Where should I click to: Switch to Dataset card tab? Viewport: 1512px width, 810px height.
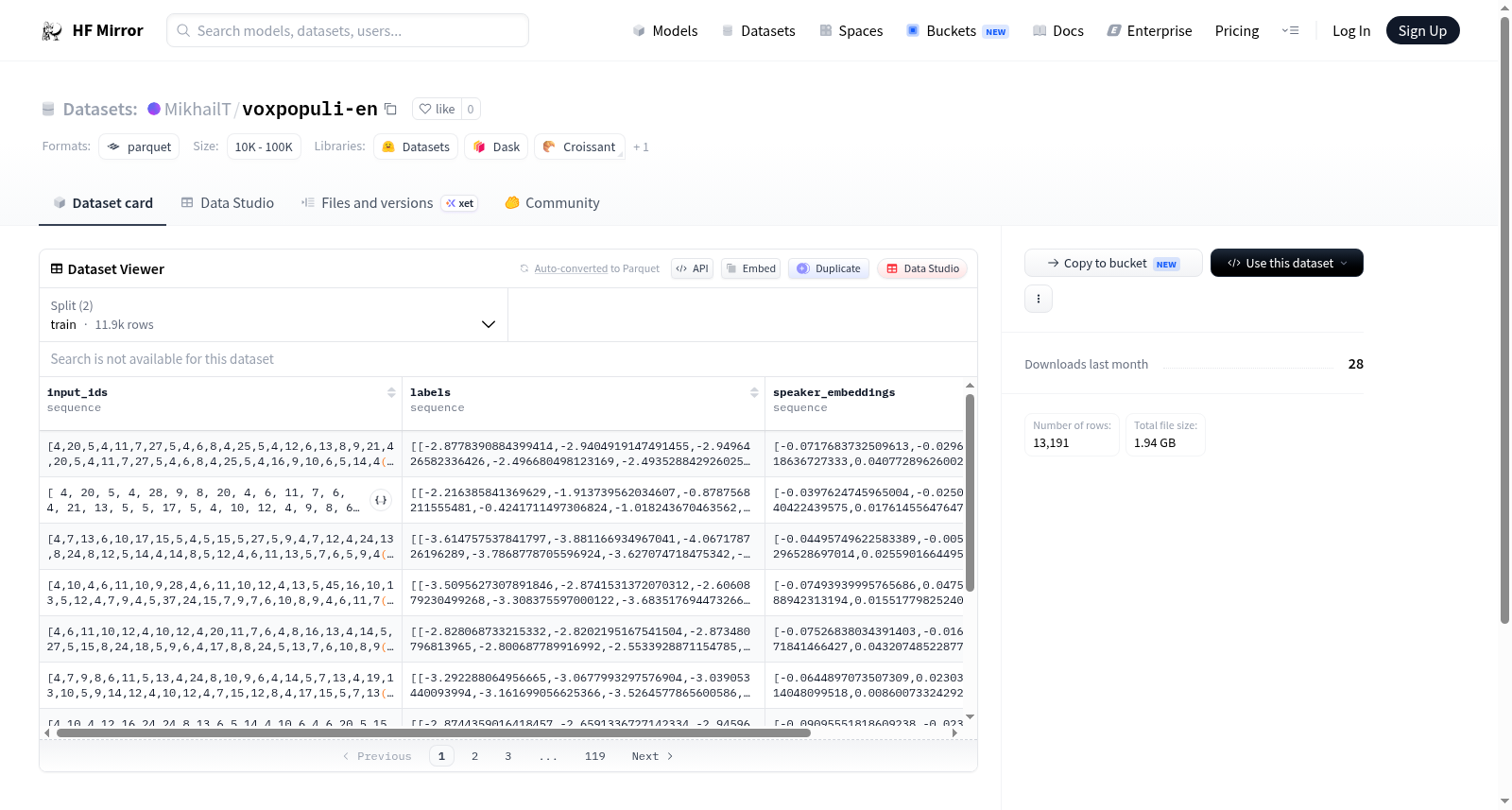(103, 203)
